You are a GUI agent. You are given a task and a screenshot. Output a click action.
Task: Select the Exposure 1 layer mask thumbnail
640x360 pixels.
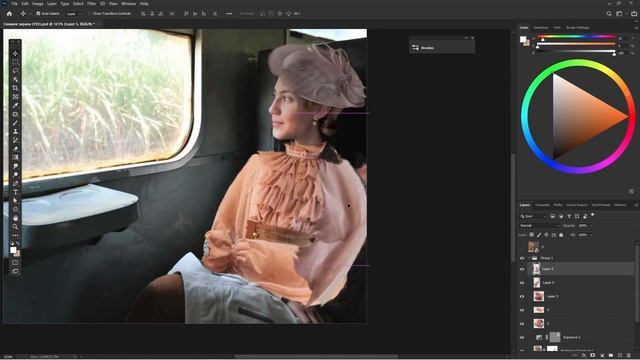(x=555, y=337)
